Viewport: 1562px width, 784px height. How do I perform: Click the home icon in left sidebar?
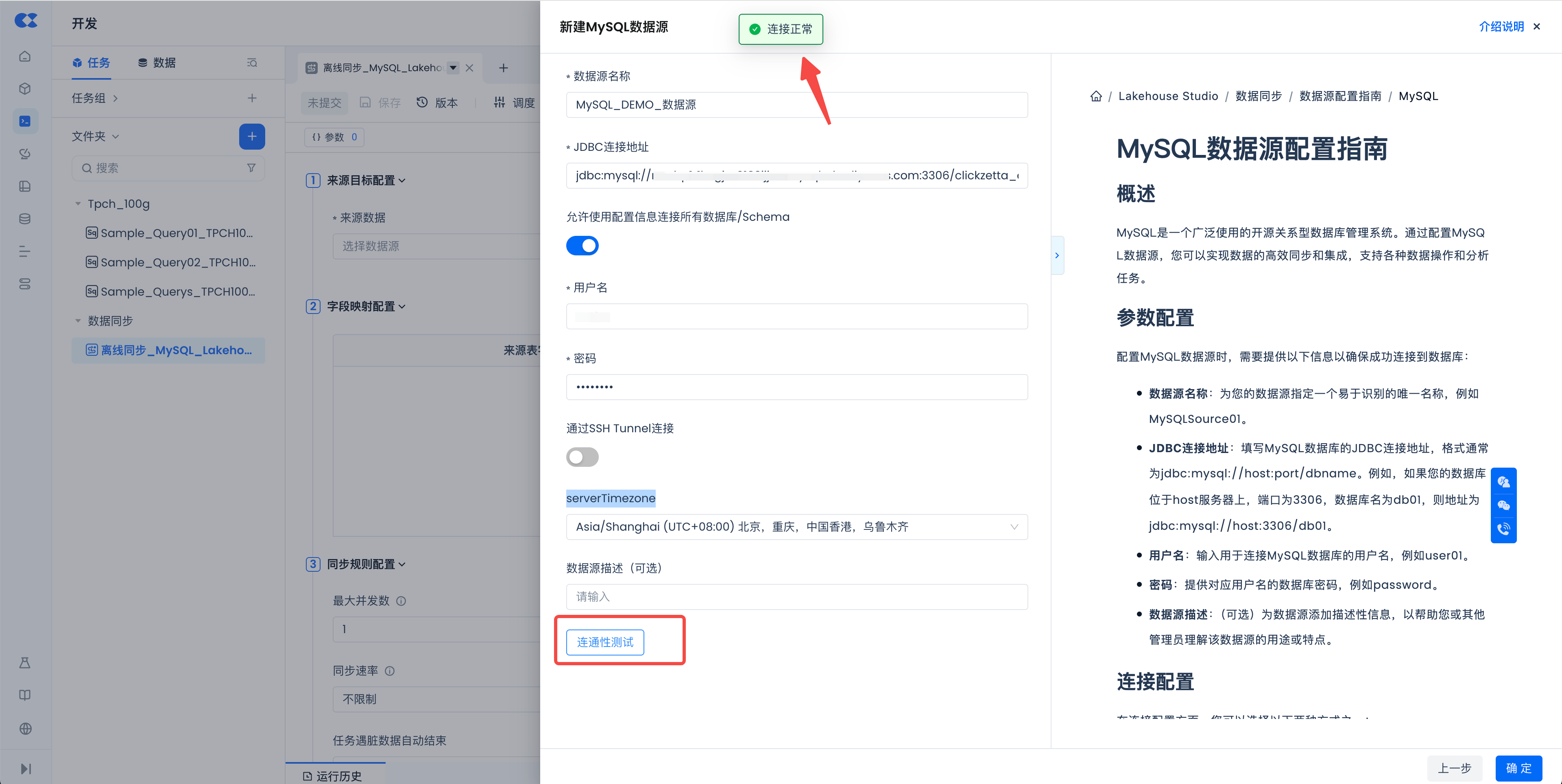25,57
